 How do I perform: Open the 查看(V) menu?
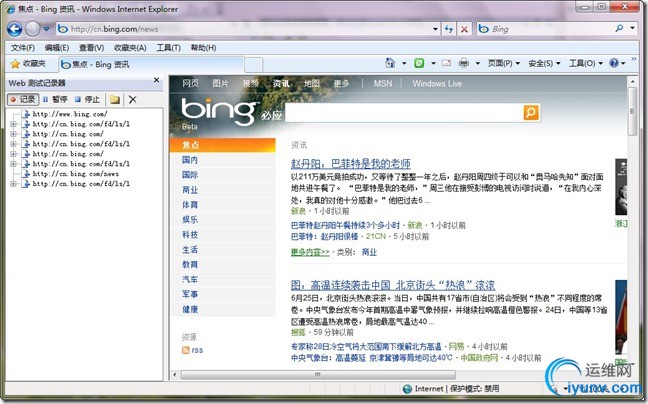tap(91, 48)
